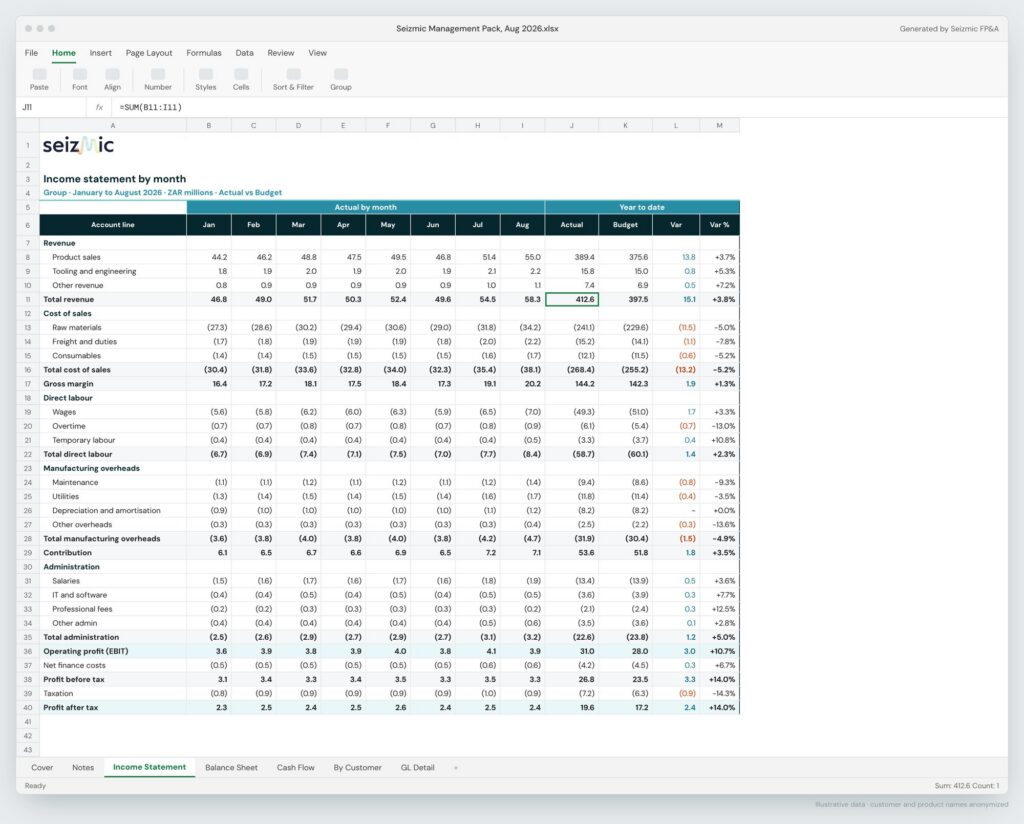This screenshot has width=1024, height=824.
Task: Select the Income Statement sheet tab
Action: pos(150,767)
